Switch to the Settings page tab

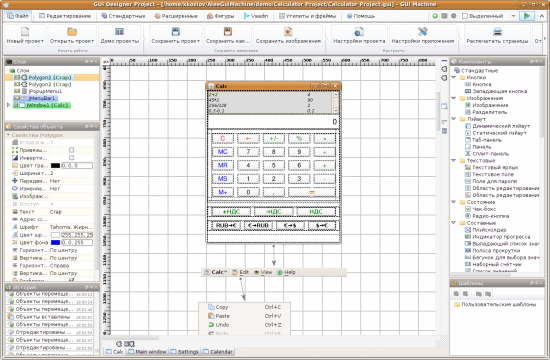pos(185,352)
